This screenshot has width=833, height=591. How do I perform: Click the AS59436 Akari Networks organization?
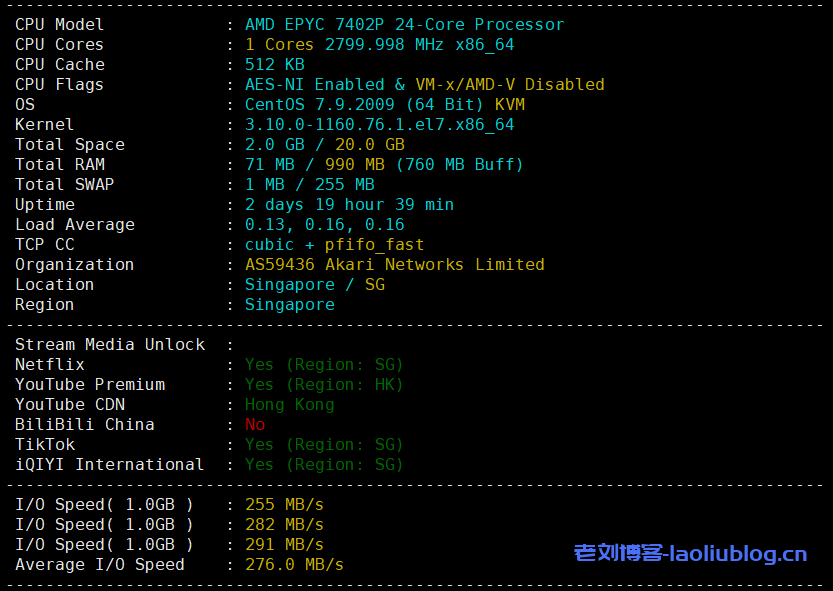pos(394,264)
